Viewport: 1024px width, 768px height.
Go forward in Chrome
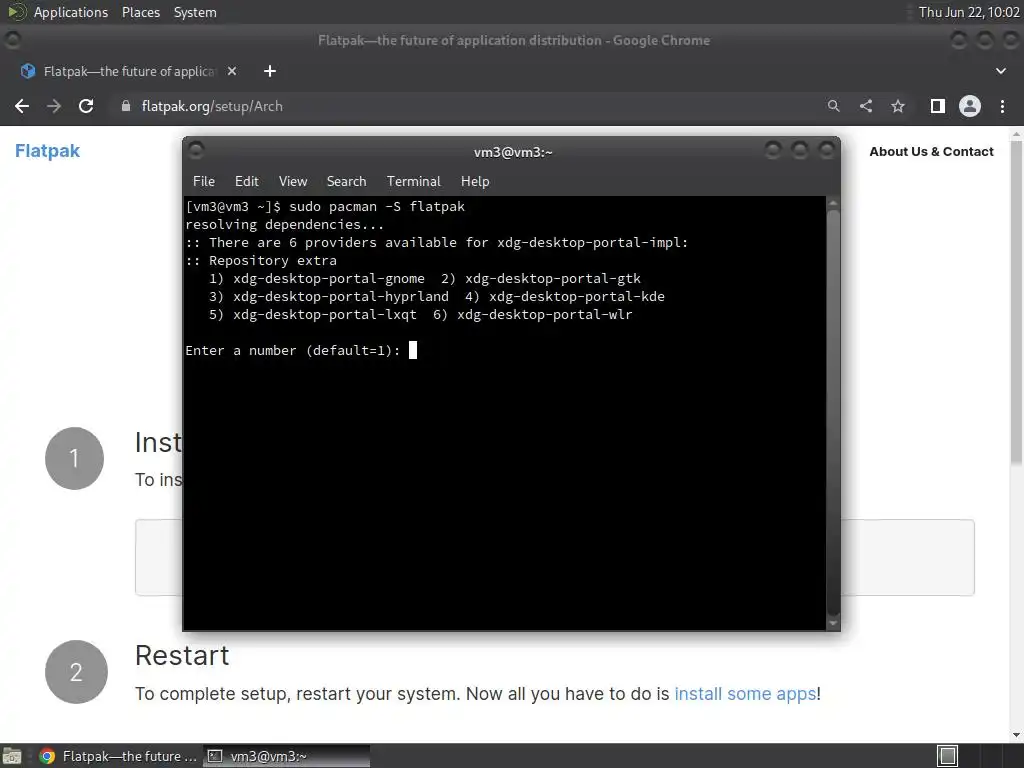(54, 106)
